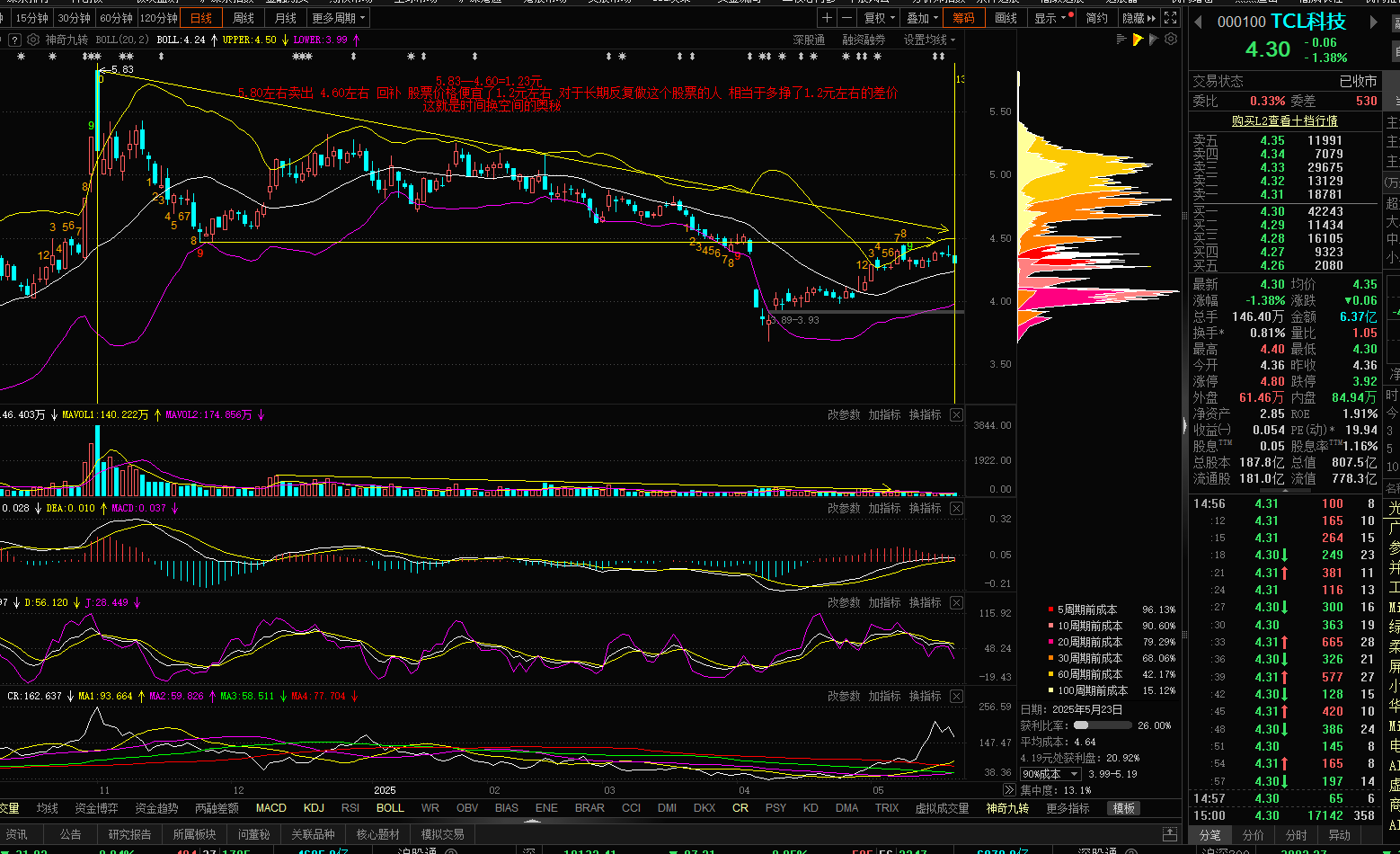Switch to BOLL indicator tab
Screen dimensions: 1400x854
pyautogui.click(x=390, y=808)
